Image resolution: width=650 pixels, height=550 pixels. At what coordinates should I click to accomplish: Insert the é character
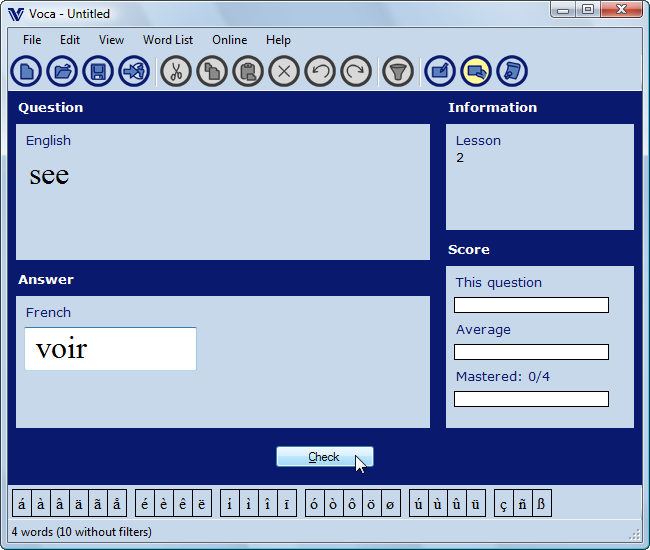(x=145, y=504)
